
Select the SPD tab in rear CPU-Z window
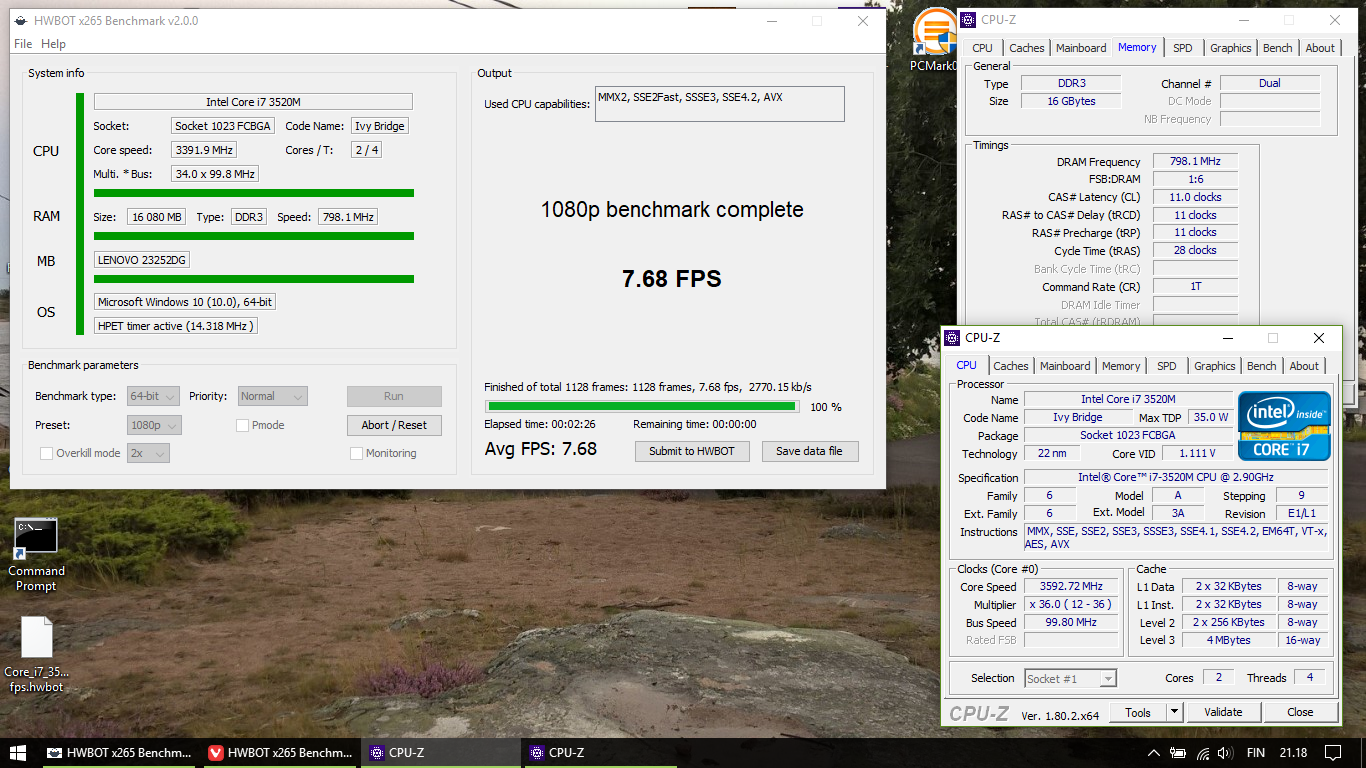pos(1183,48)
